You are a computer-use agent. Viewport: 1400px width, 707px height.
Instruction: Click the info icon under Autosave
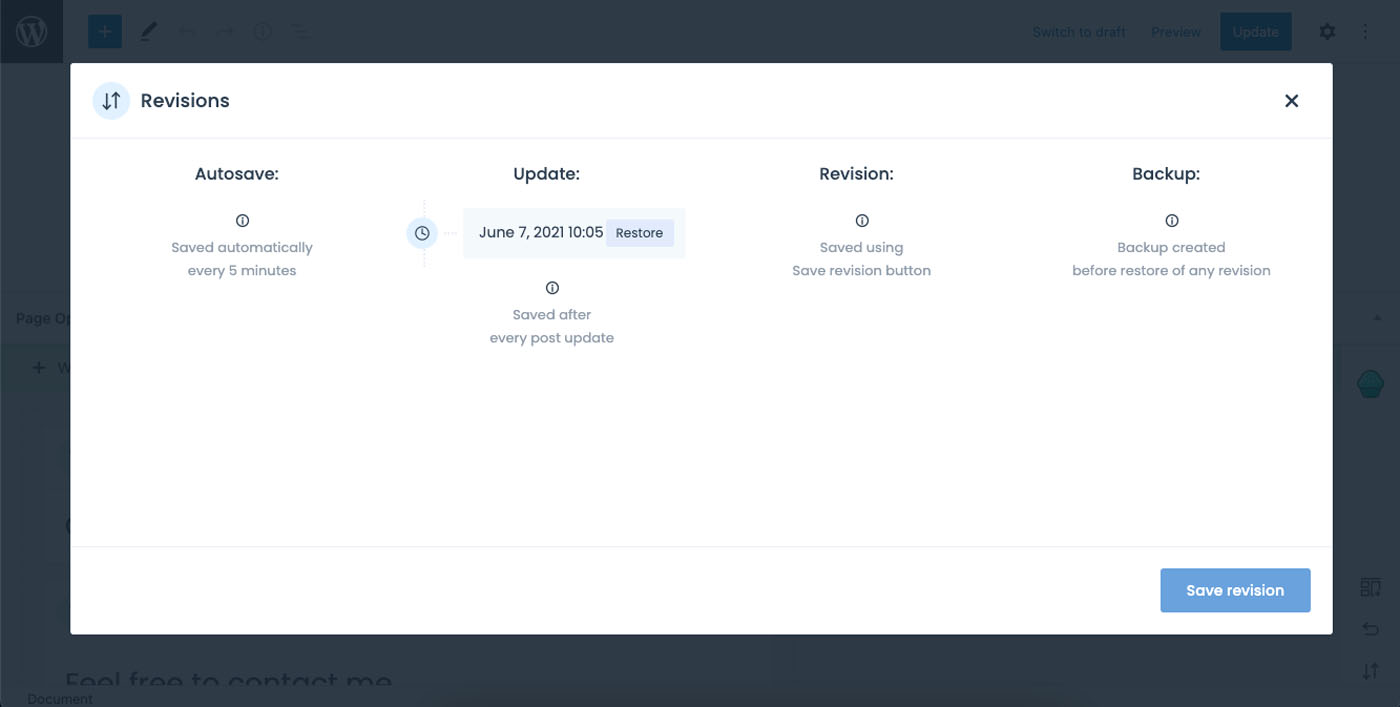click(242, 221)
